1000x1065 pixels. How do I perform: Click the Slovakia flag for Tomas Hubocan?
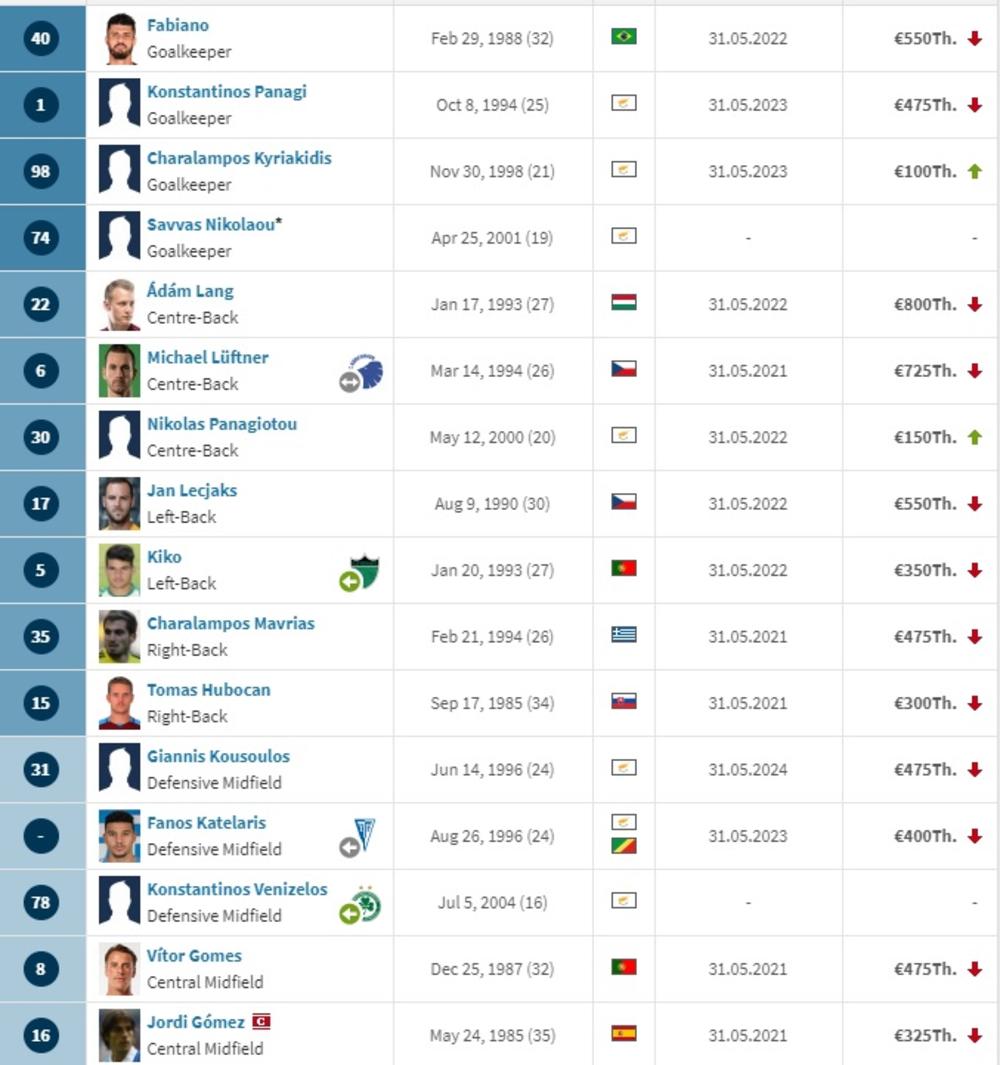[x=624, y=701]
